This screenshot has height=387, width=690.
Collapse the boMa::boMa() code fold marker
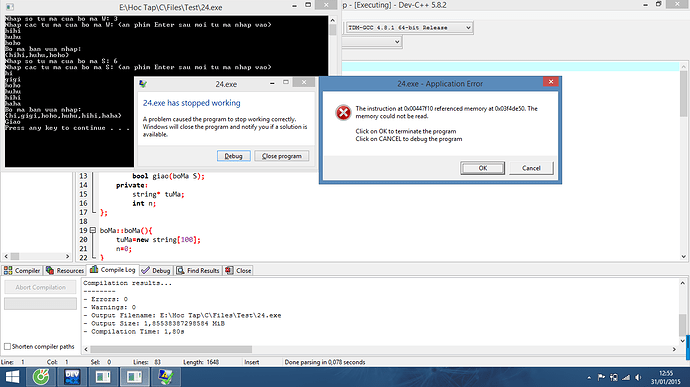(x=92, y=230)
